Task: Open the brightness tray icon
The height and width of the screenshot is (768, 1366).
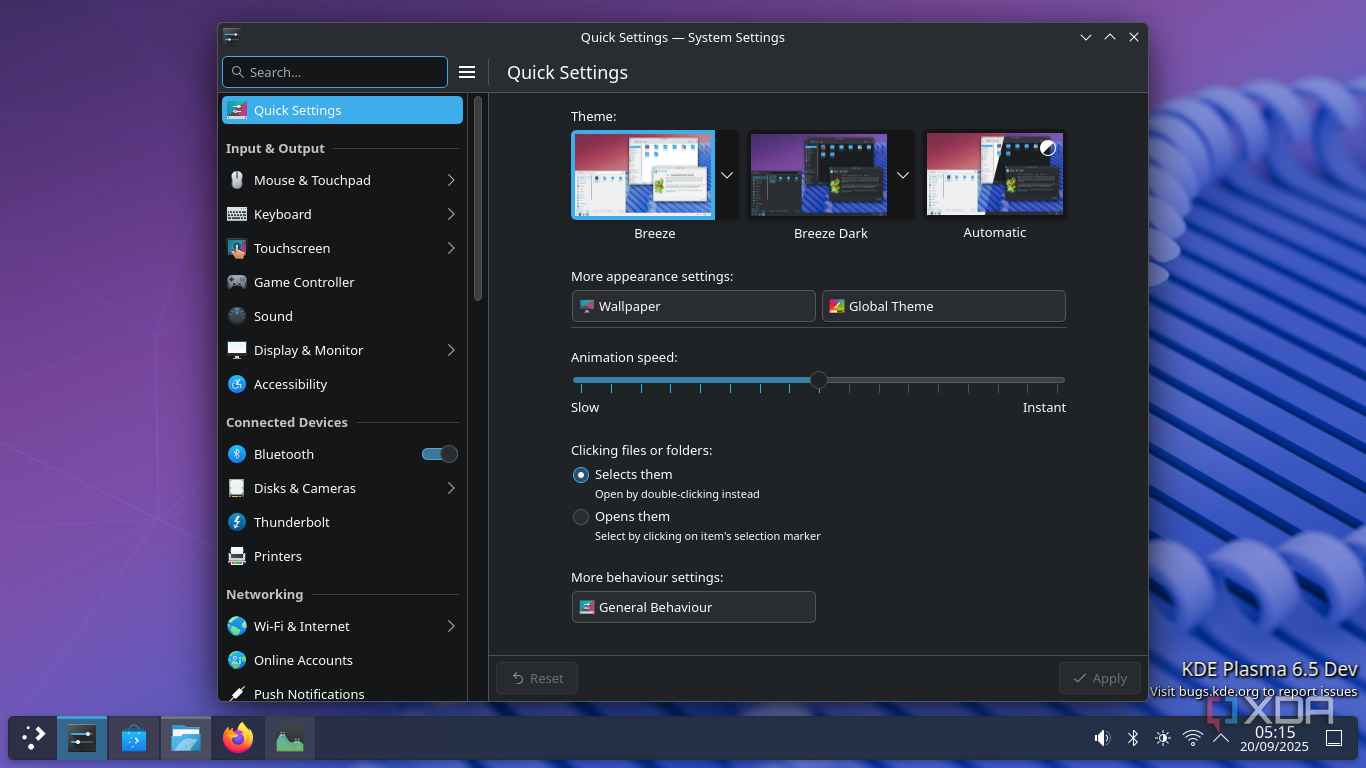Action: (x=1162, y=738)
